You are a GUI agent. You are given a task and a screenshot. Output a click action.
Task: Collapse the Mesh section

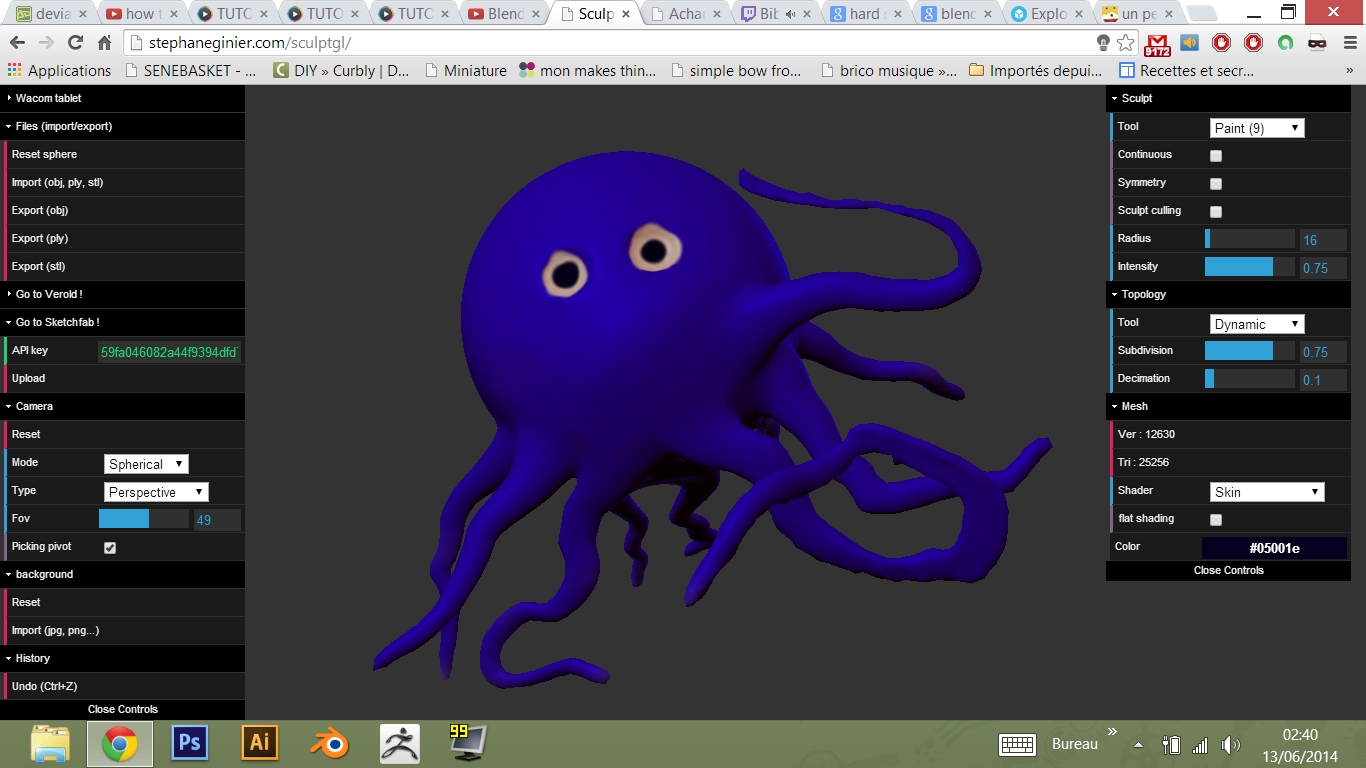pyautogui.click(x=1228, y=406)
